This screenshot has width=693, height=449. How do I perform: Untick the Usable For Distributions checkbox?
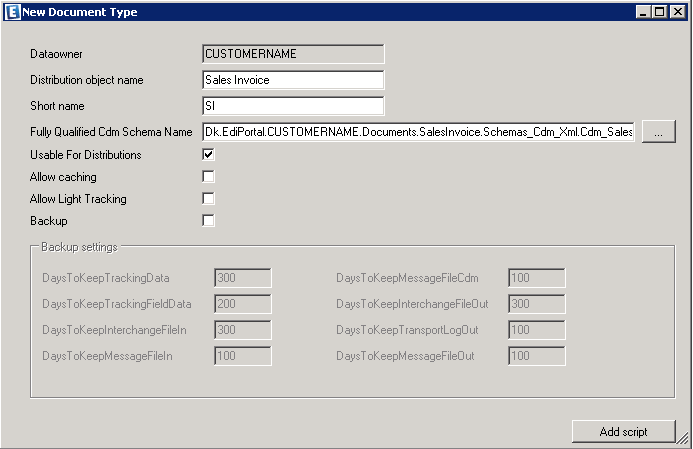(209, 155)
